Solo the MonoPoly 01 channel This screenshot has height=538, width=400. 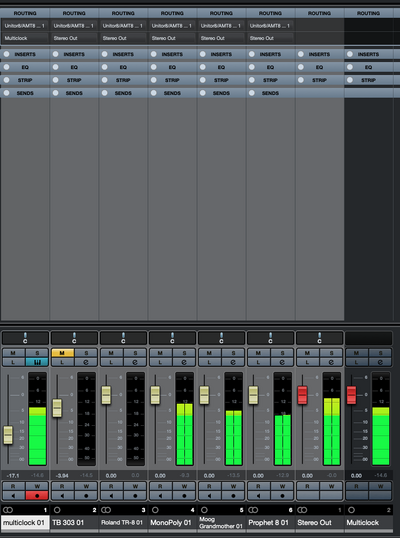(x=184, y=353)
